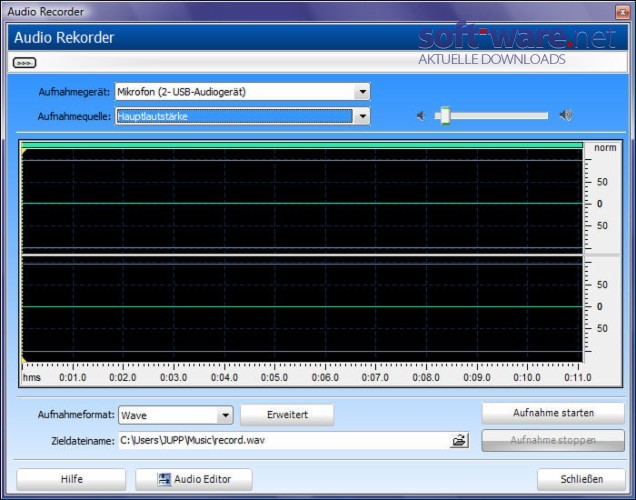
Task: Open Hilfe
Action: [71, 479]
